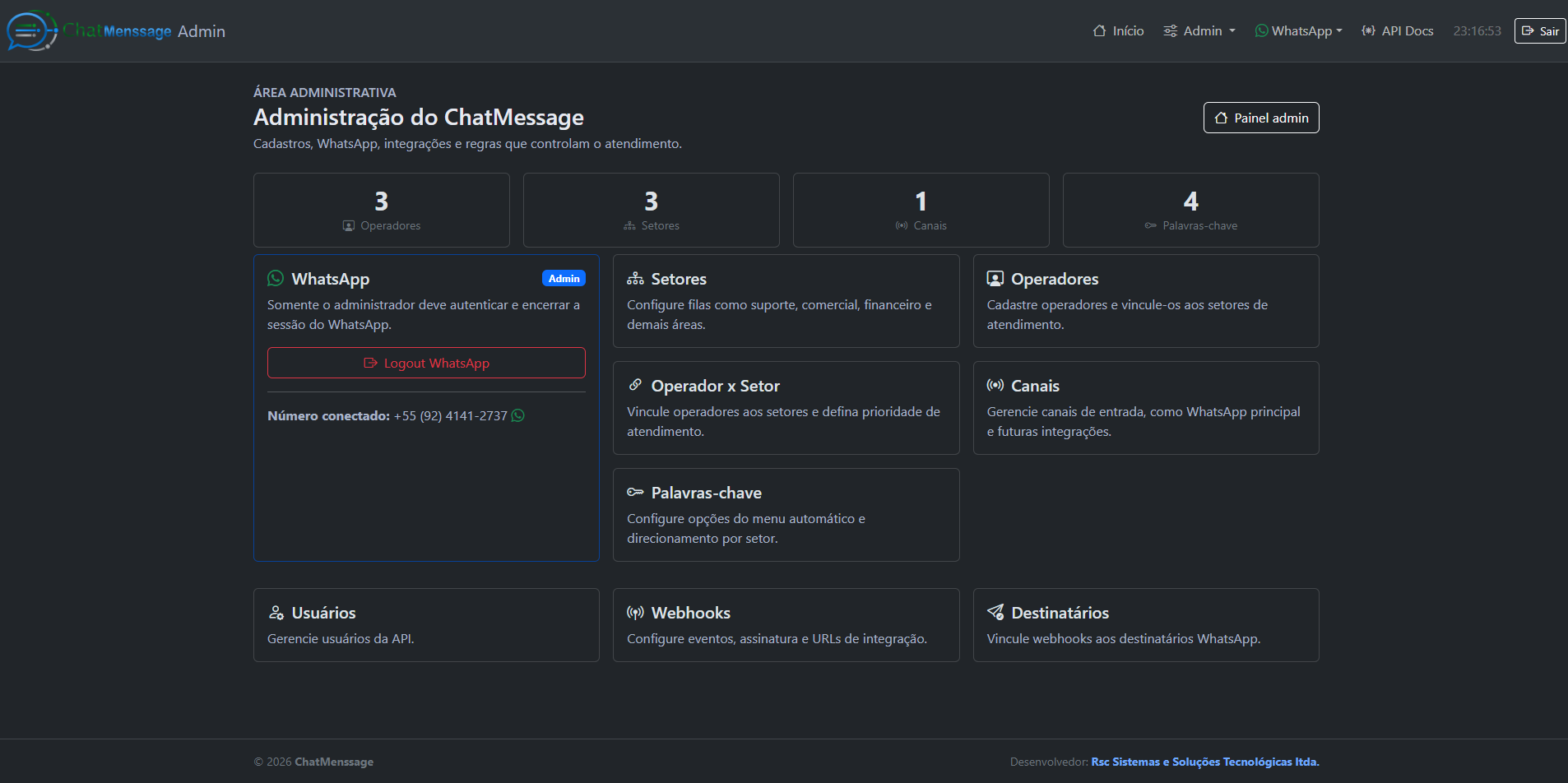Click the Sair button
The image size is (1568, 783).
[x=1540, y=31]
